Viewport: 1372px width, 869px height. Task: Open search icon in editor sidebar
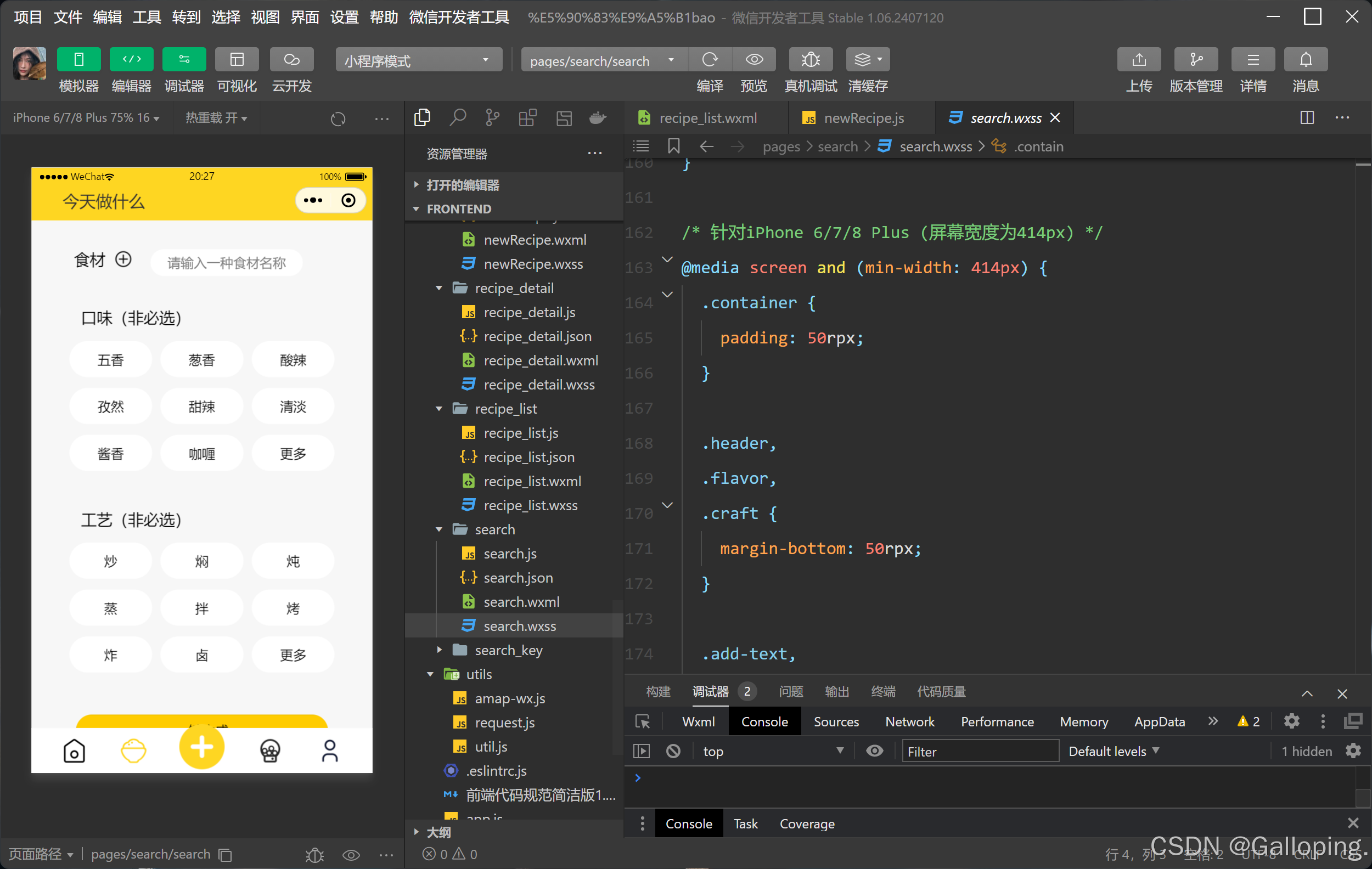(458, 118)
